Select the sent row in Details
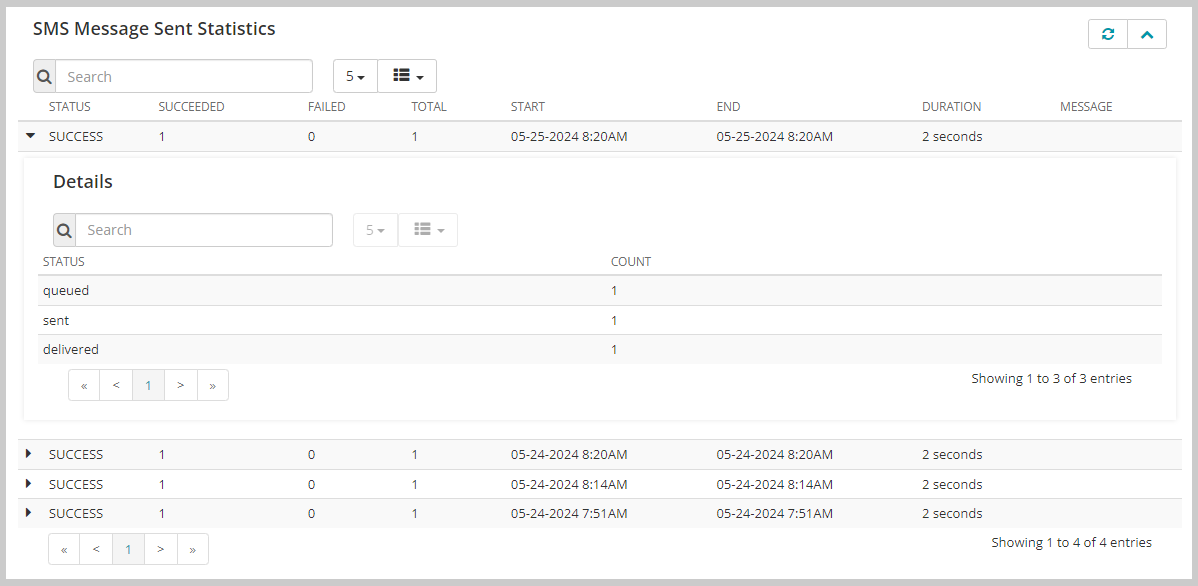Screen dimensions: 1198x586 tap(600, 320)
